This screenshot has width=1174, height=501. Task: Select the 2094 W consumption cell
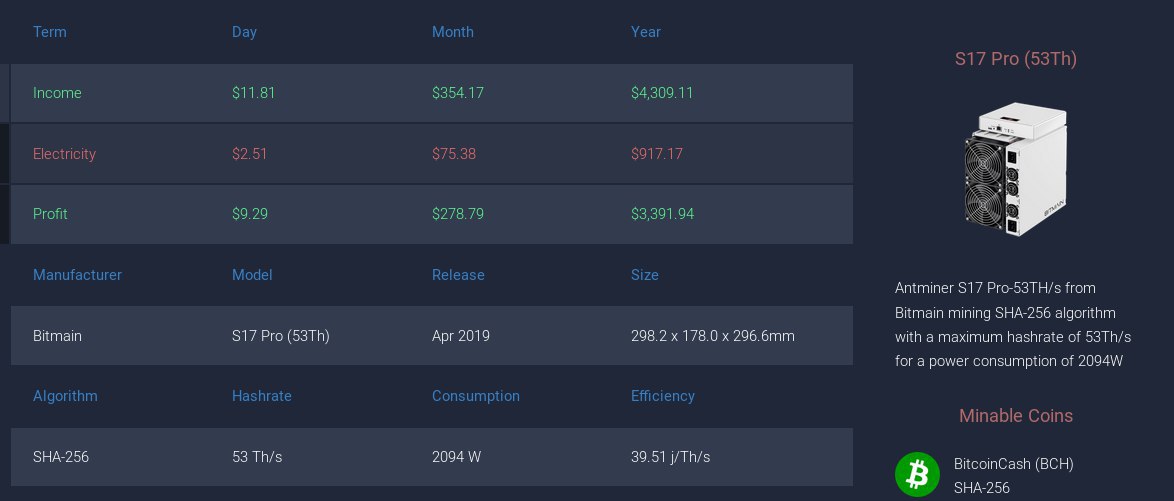coord(457,457)
